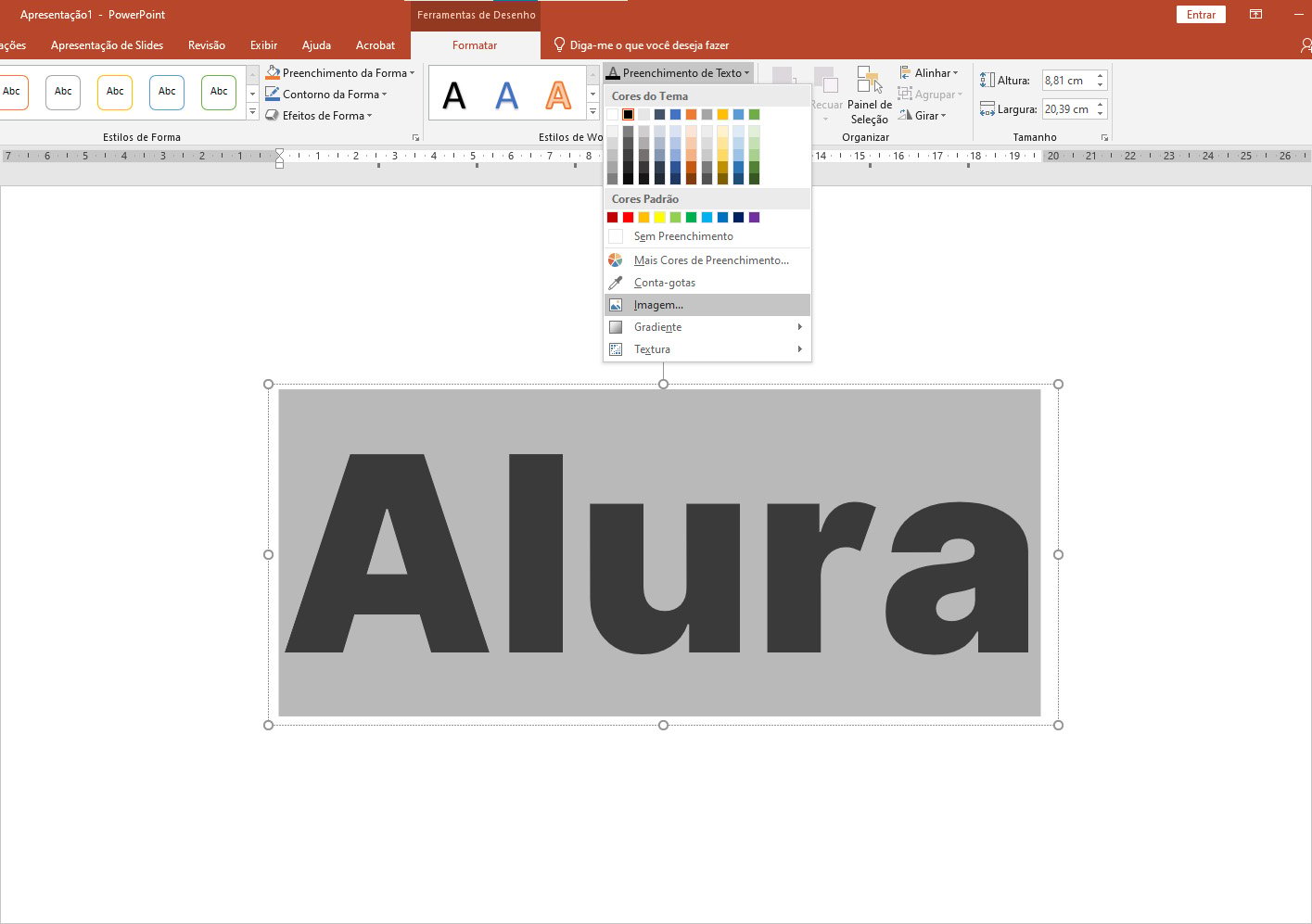The width and height of the screenshot is (1312, 924).
Task: Click the lightbulb Diga-me icon
Action: coord(559,44)
